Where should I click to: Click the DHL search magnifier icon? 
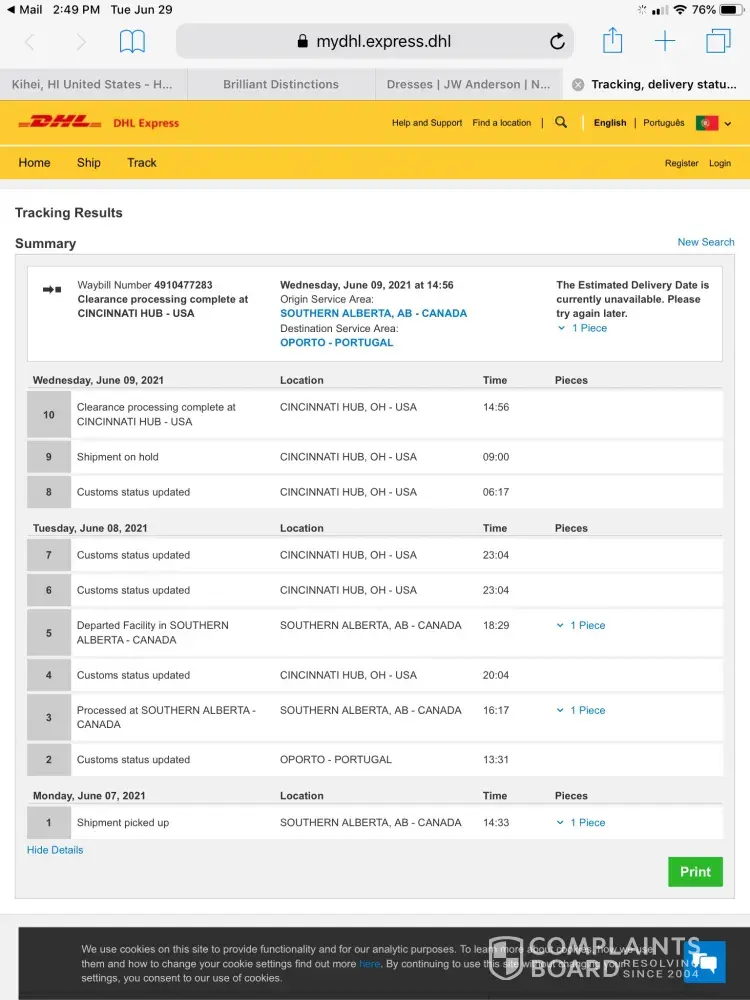(561, 122)
